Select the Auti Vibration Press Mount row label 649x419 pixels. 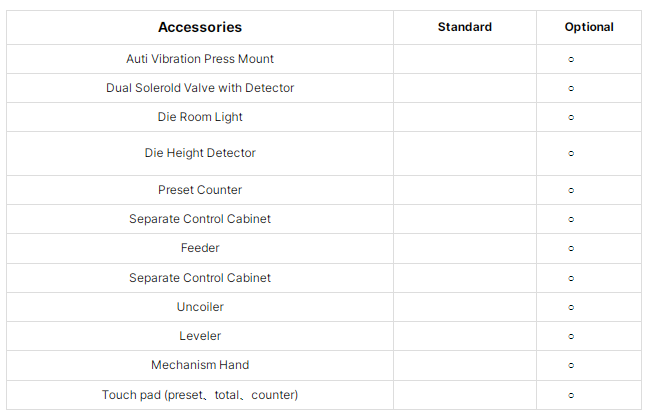click(x=200, y=59)
